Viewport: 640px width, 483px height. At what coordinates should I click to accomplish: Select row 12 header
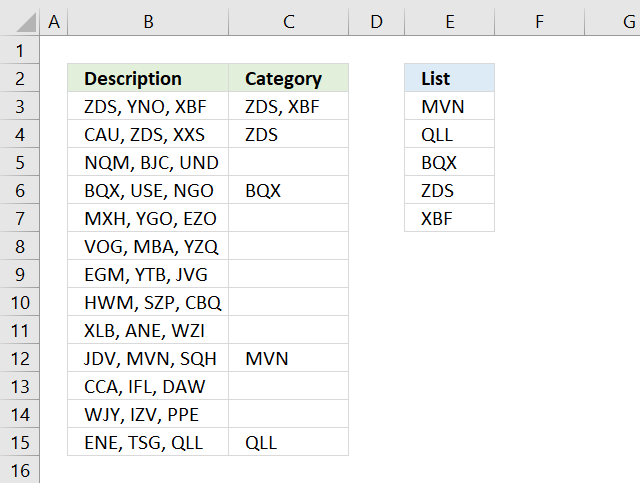click(19, 358)
